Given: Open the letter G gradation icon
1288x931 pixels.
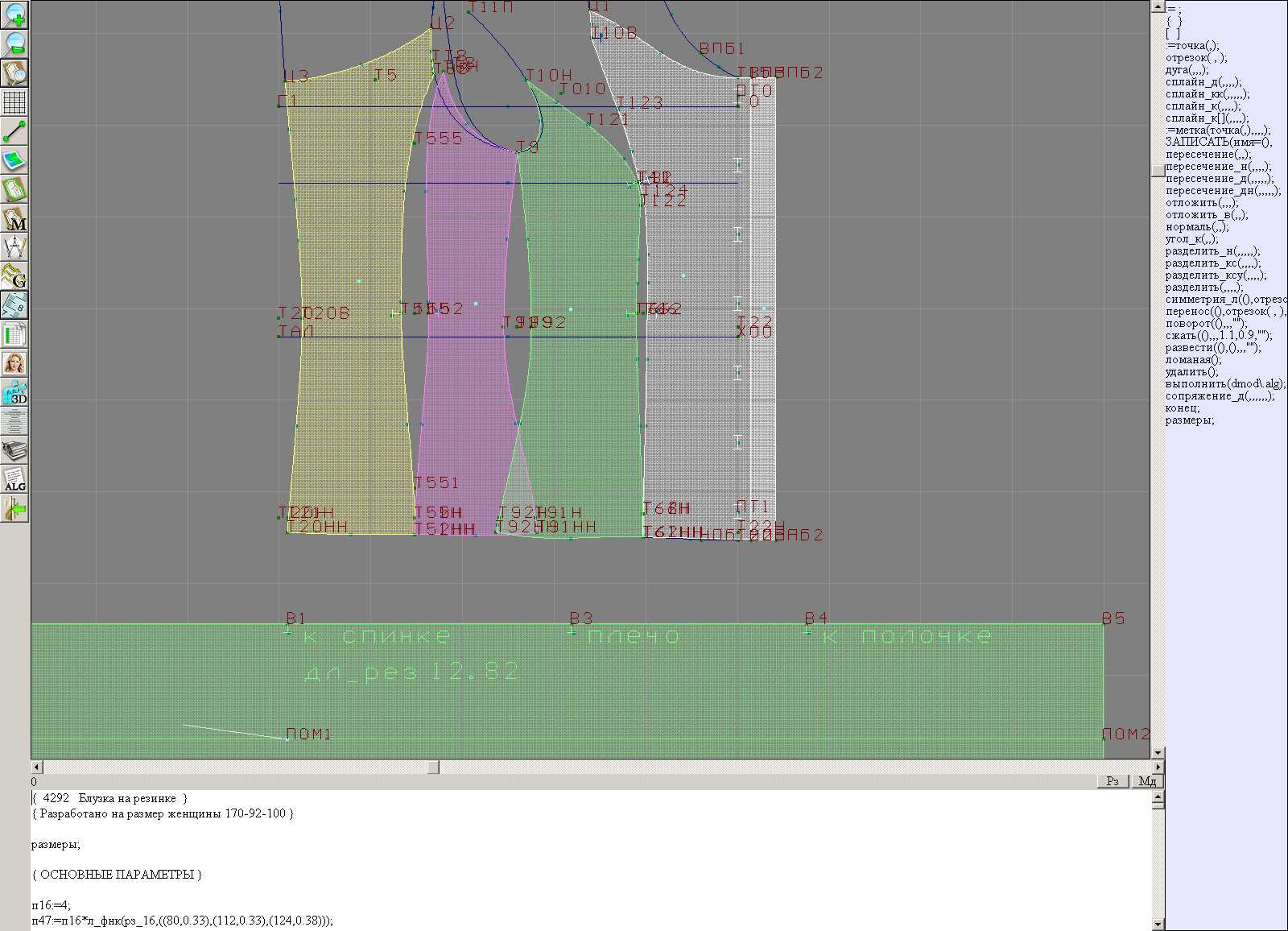Looking at the screenshot, I should point(14,276).
